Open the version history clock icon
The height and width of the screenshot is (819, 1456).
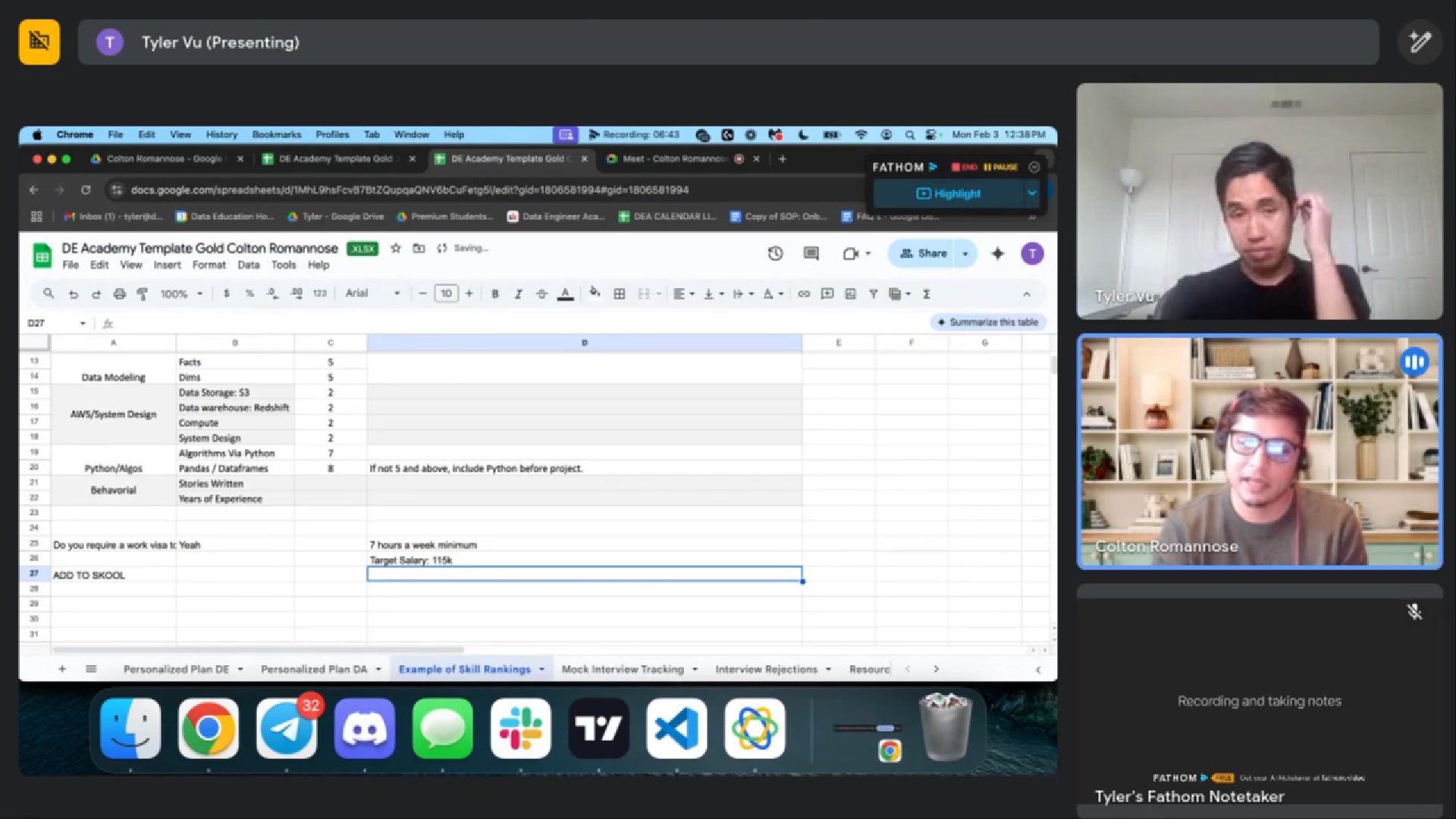[x=775, y=253]
